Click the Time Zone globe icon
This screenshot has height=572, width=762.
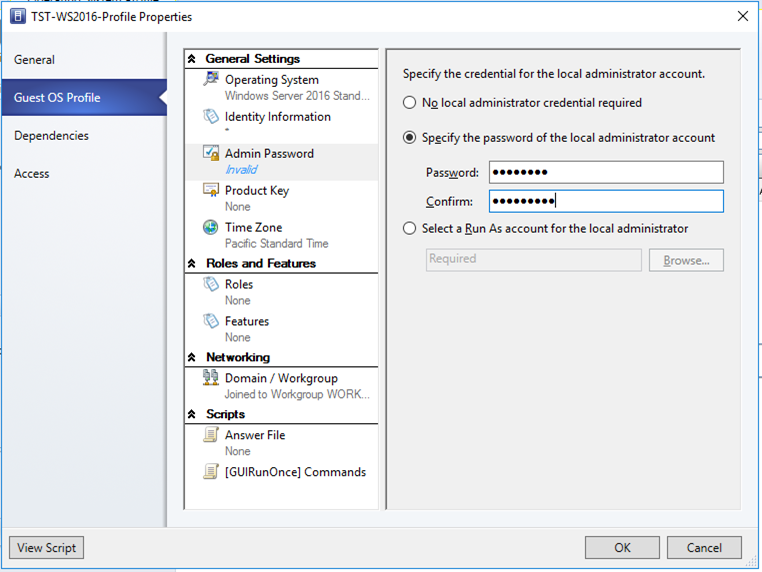click(x=211, y=227)
